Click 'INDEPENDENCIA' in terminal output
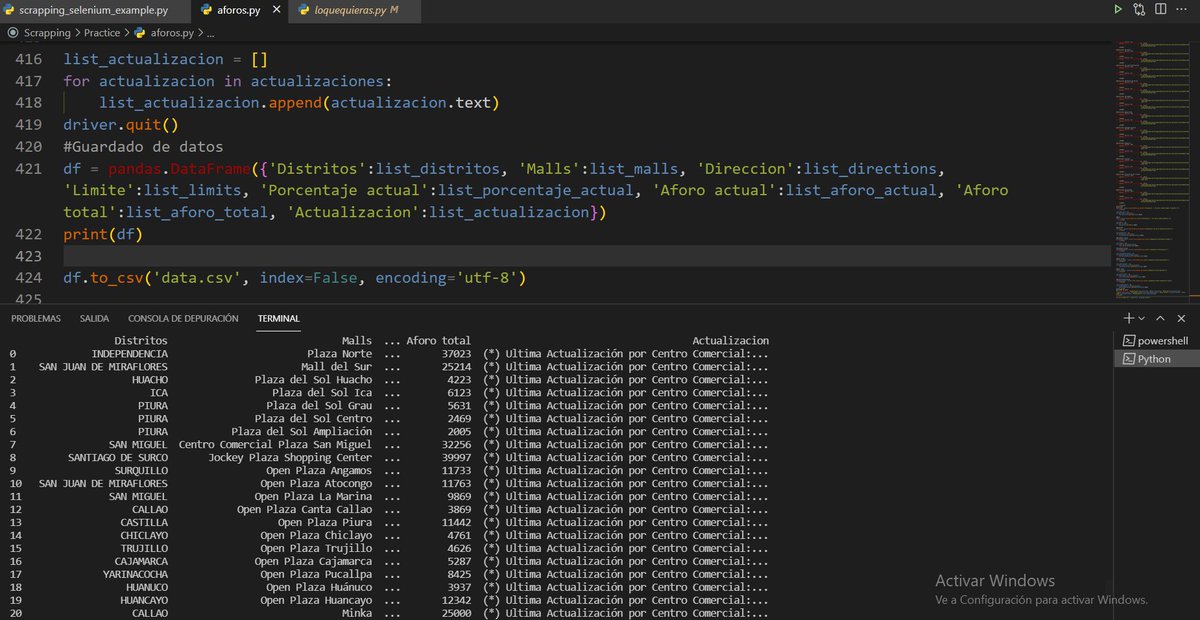Screen dimensions: 1200x620 (x=130, y=354)
